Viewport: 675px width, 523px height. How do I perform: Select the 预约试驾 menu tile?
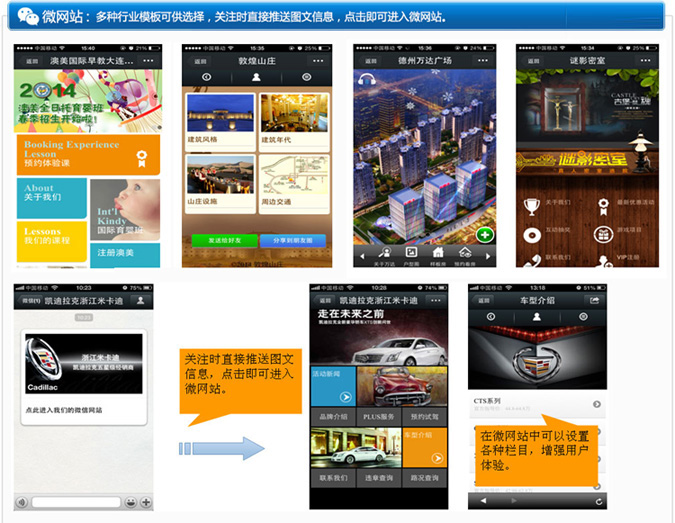pos(424,417)
